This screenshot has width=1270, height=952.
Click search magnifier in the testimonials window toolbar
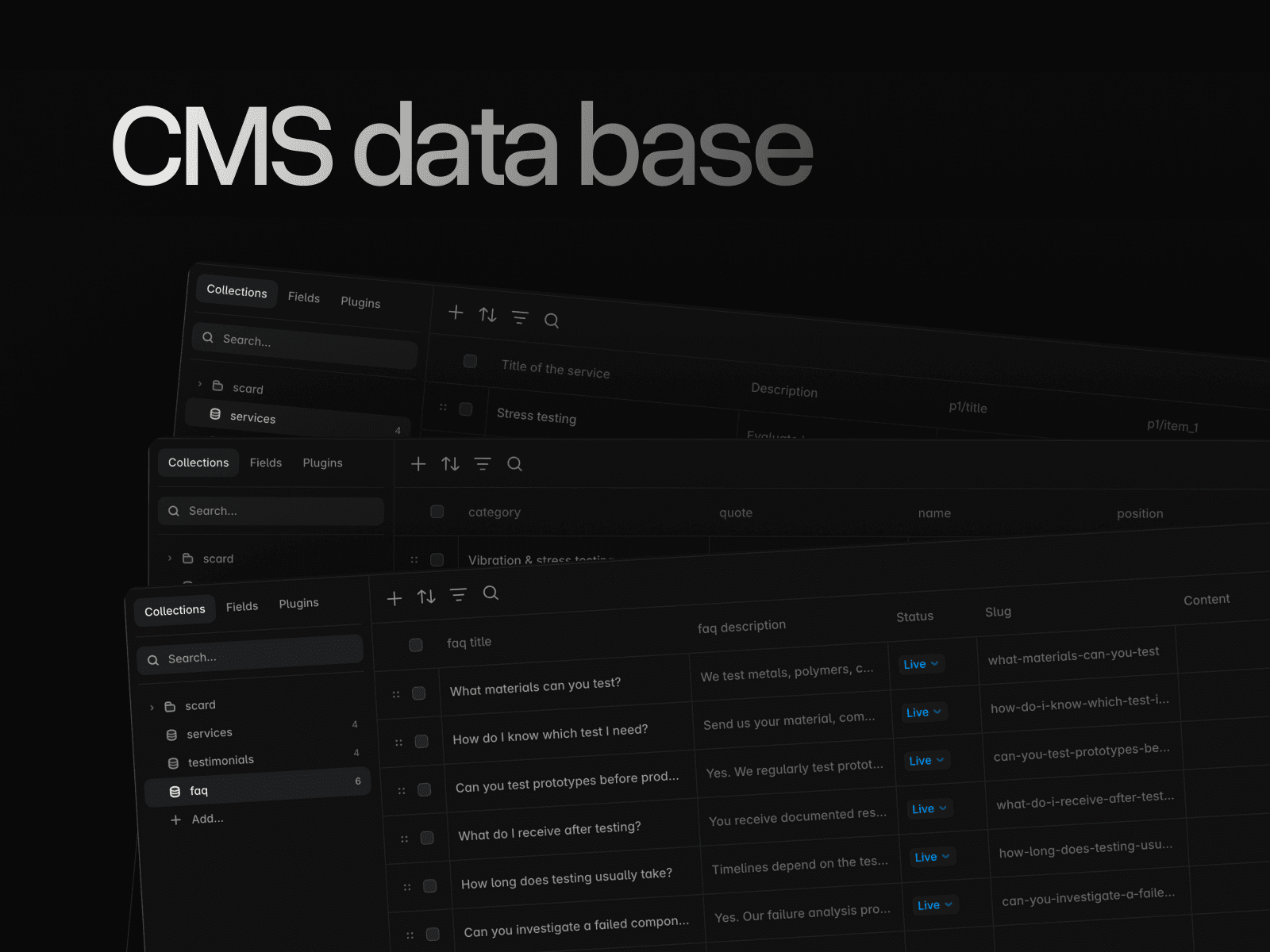(514, 464)
